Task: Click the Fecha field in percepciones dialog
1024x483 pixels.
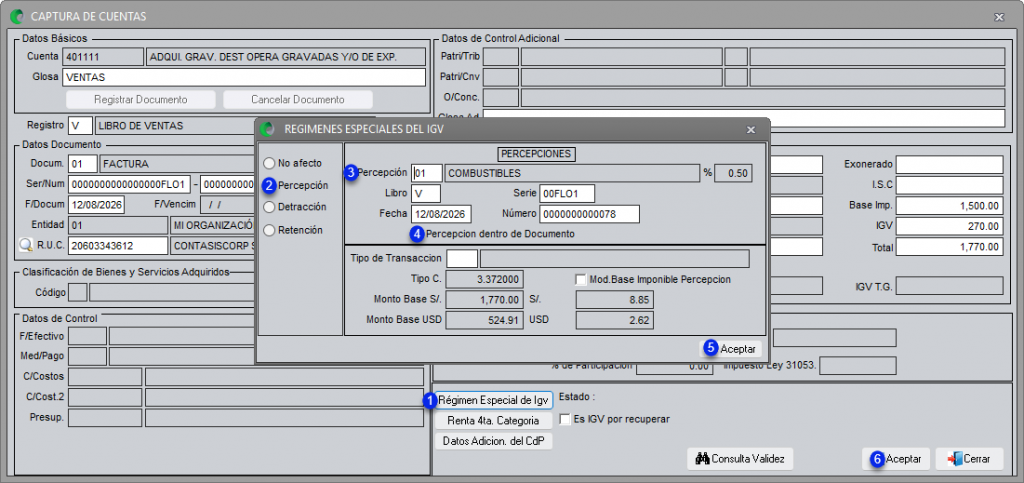Action: pos(441,214)
